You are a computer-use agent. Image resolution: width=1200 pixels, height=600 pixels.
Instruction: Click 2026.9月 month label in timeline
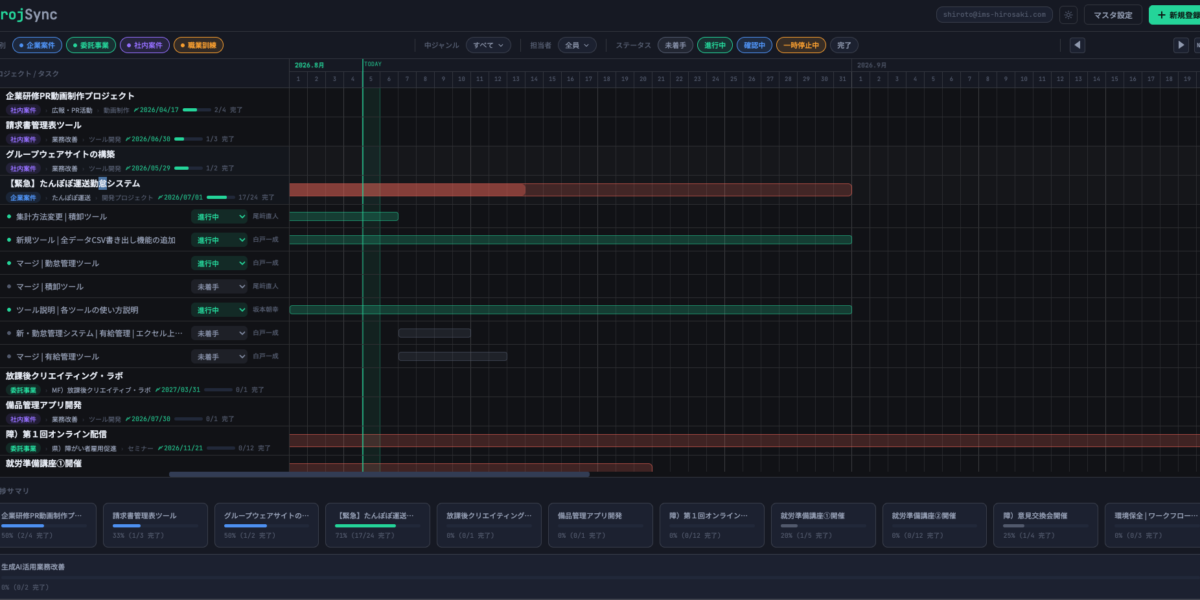873,65
